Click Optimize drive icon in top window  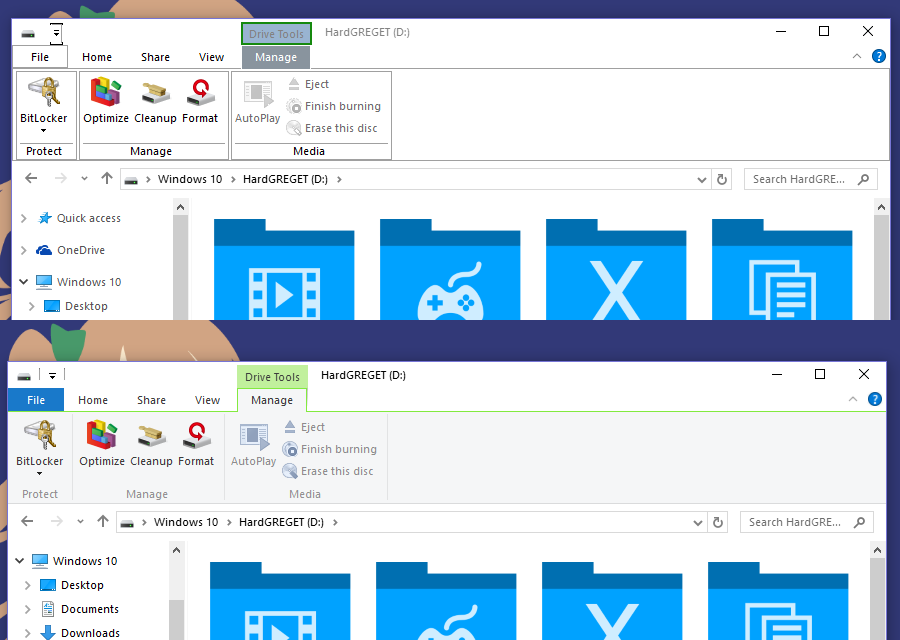(x=106, y=101)
